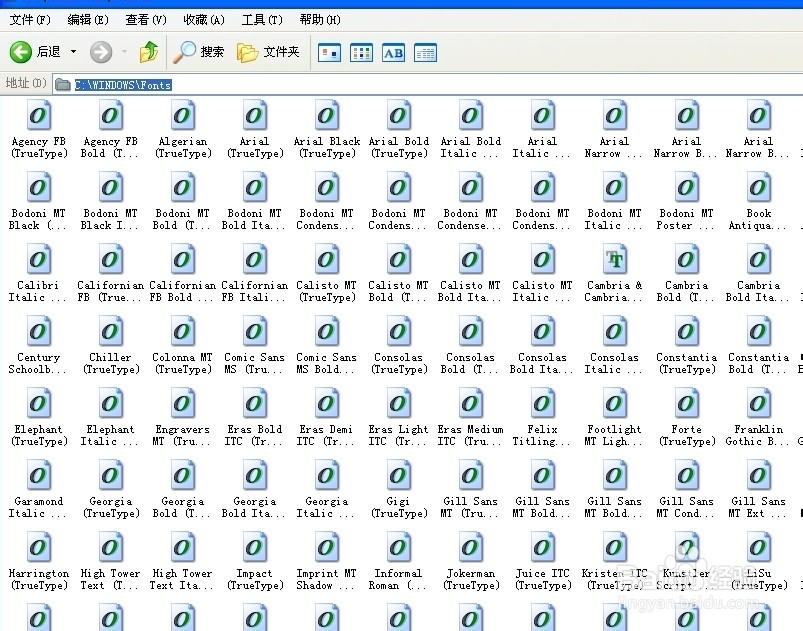Open the Forward history dropdown arrow
The height and width of the screenshot is (631, 803).
click(x=124, y=52)
